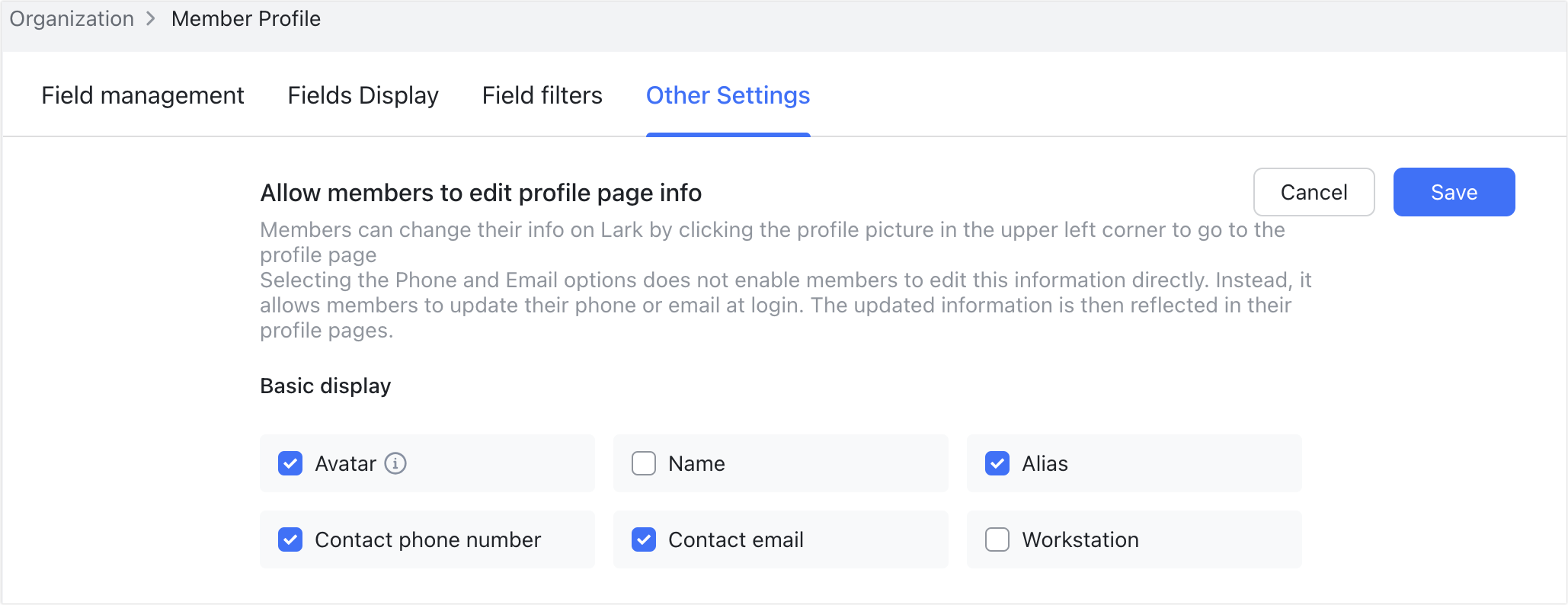Enable the Workstation checkbox
The image size is (1568, 605).
(997, 539)
